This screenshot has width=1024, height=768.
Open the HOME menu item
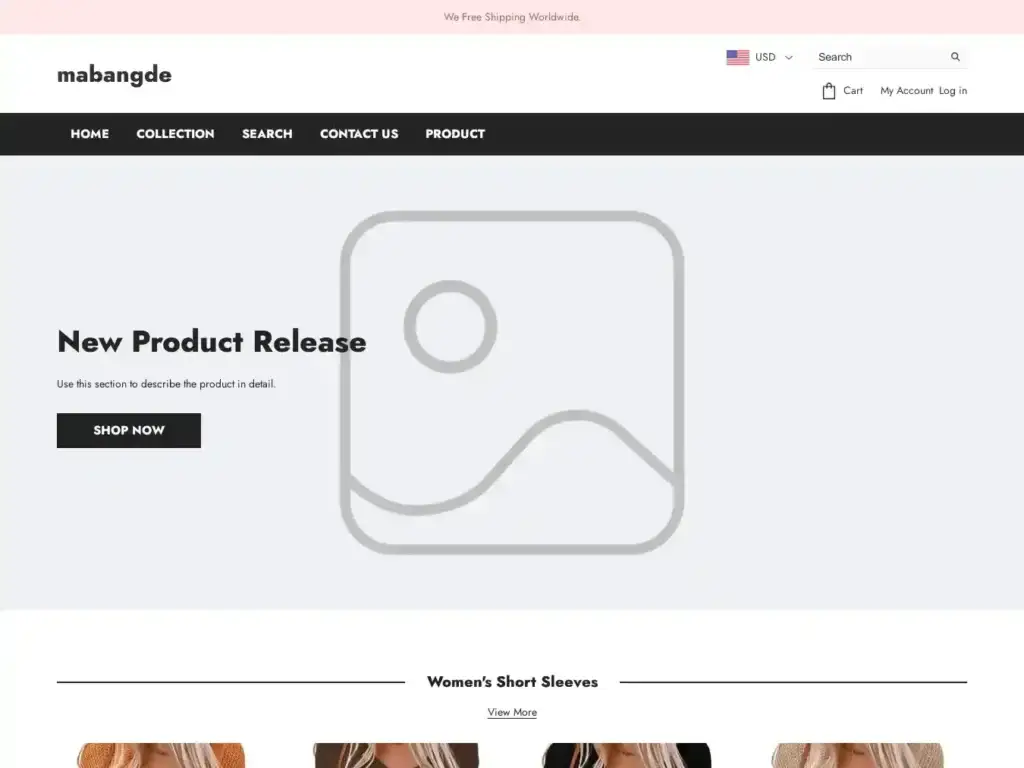89,134
